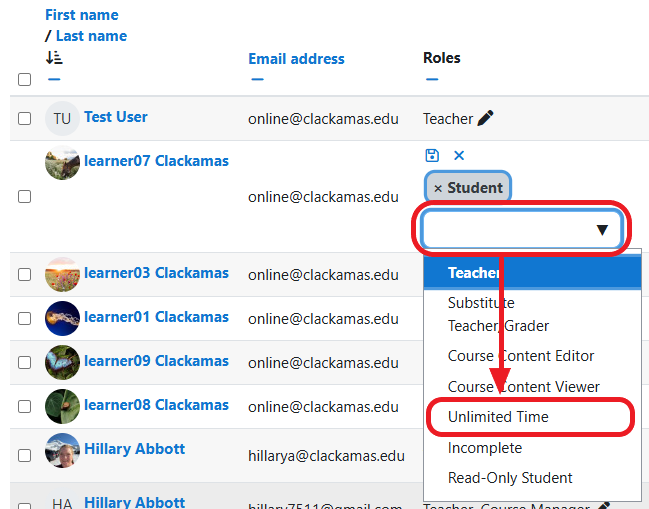Remove Student role tag with its × mark
Image resolution: width=649 pixels, height=509 pixels.
click(x=438, y=188)
